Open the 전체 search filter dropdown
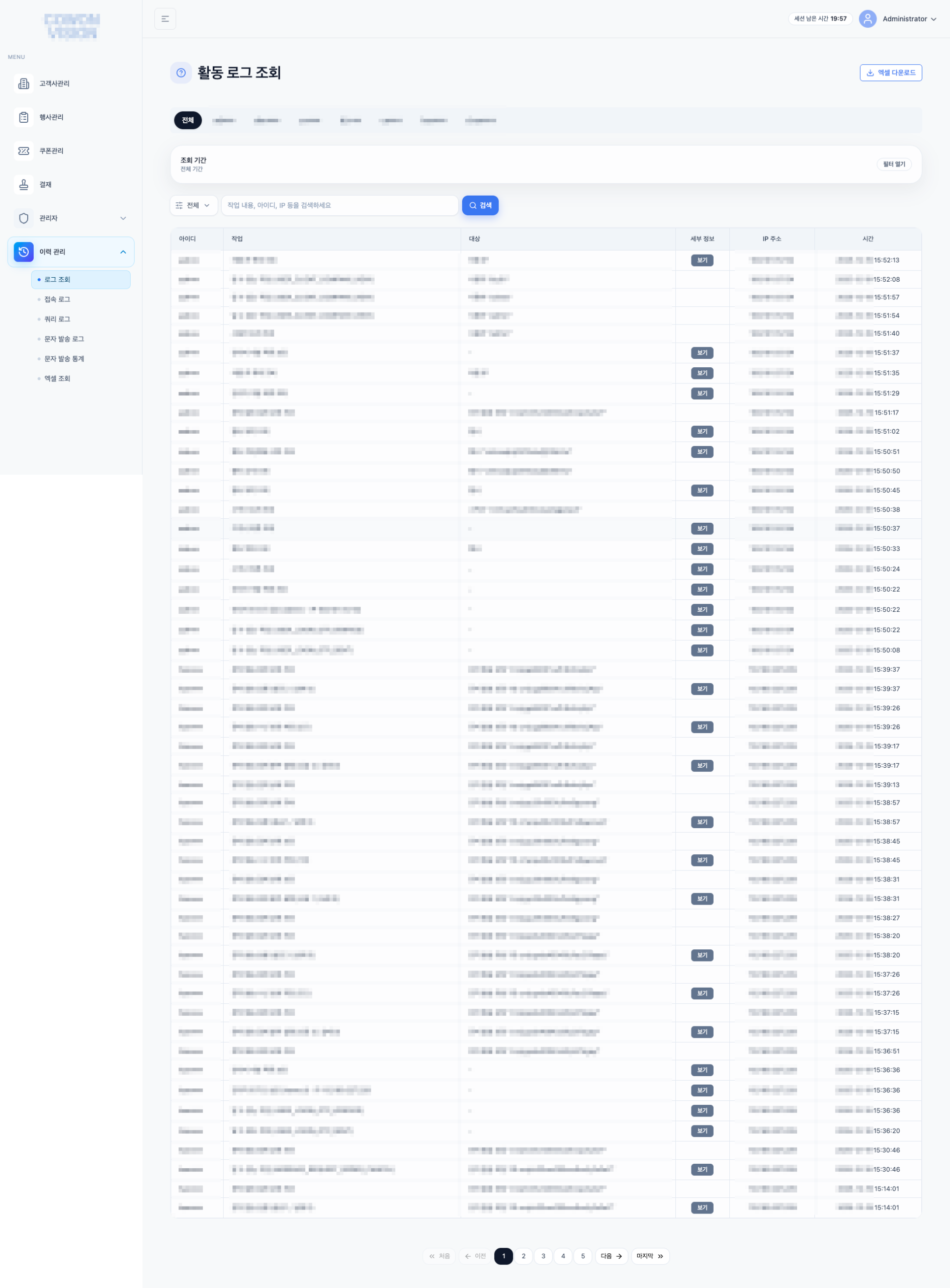The height and width of the screenshot is (1288, 950). coord(193,205)
